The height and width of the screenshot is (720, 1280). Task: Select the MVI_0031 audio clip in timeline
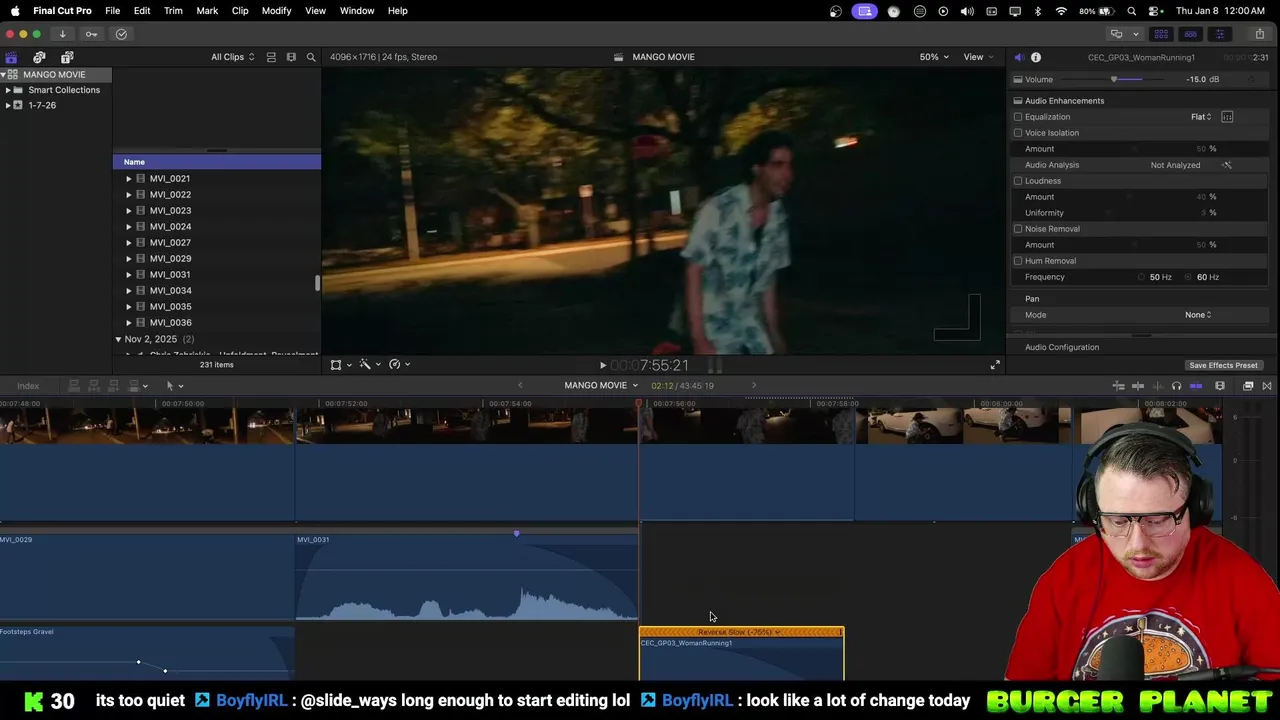[467, 578]
